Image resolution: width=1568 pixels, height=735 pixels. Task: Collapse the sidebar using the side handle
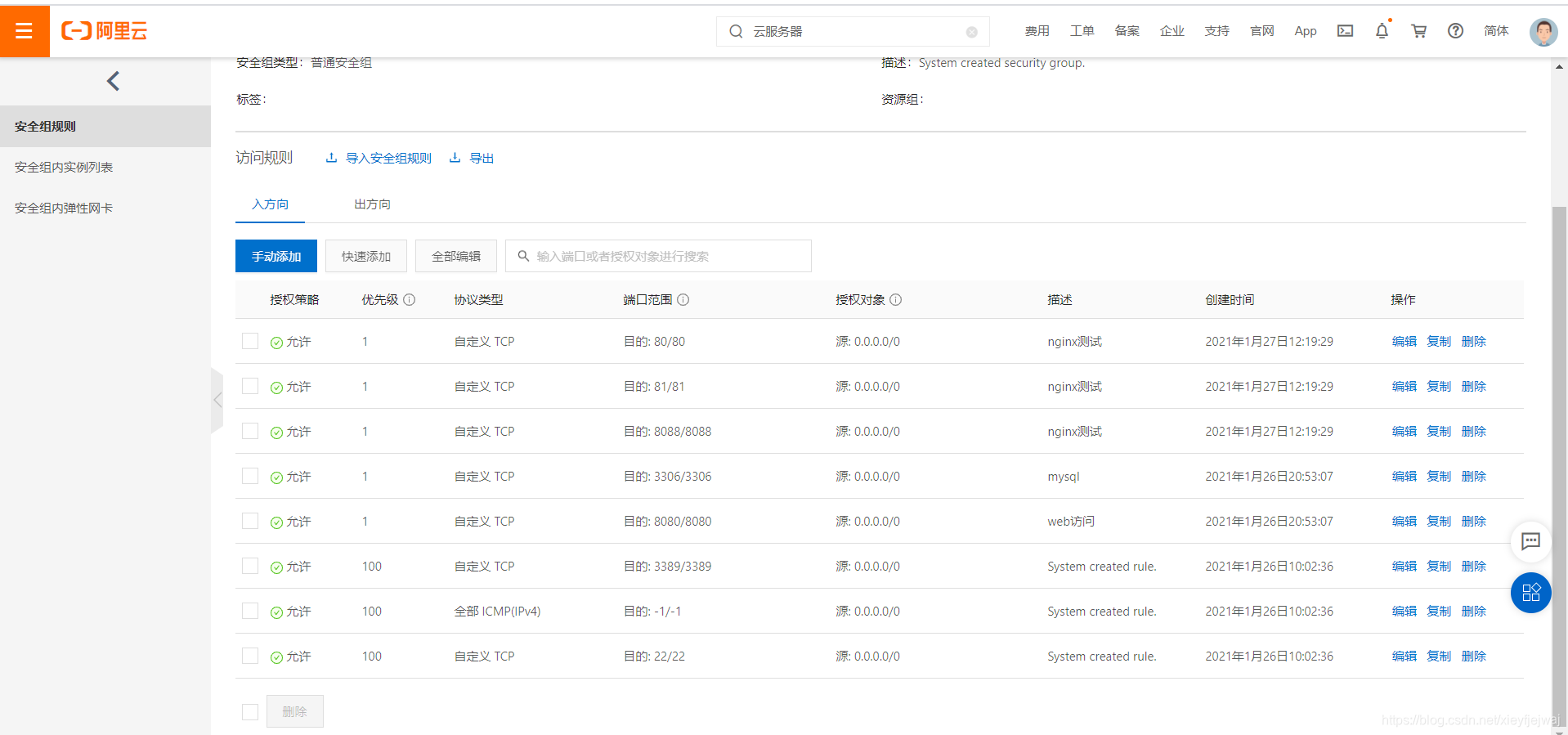(x=217, y=400)
